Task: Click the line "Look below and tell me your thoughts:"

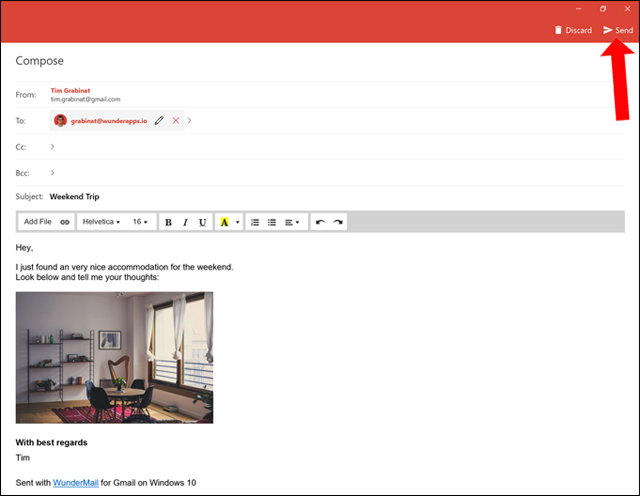Action: click(87, 277)
